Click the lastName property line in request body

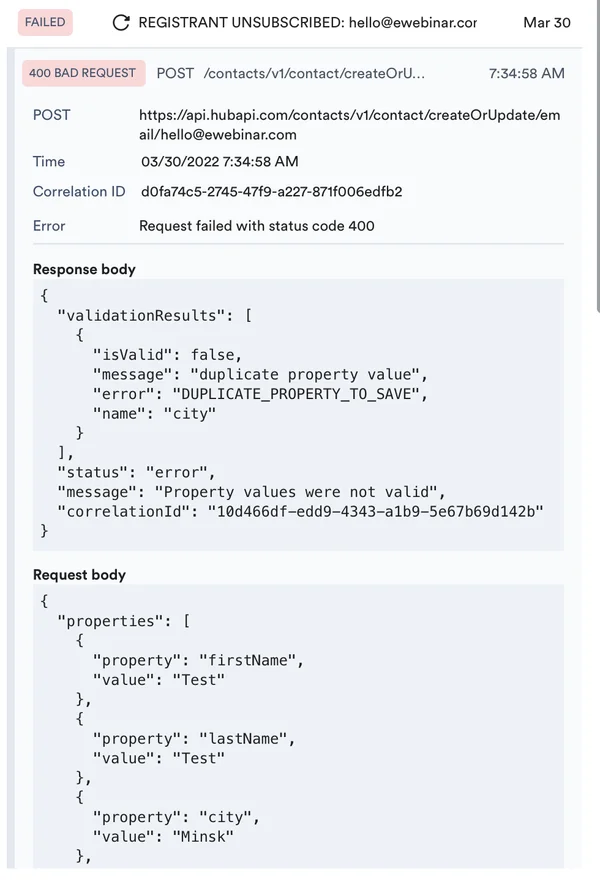pos(193,738)
